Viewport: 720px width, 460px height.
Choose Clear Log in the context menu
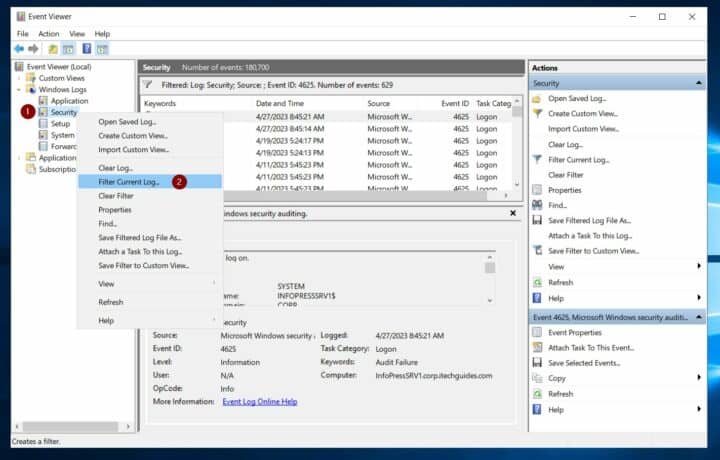coord(115,168)
